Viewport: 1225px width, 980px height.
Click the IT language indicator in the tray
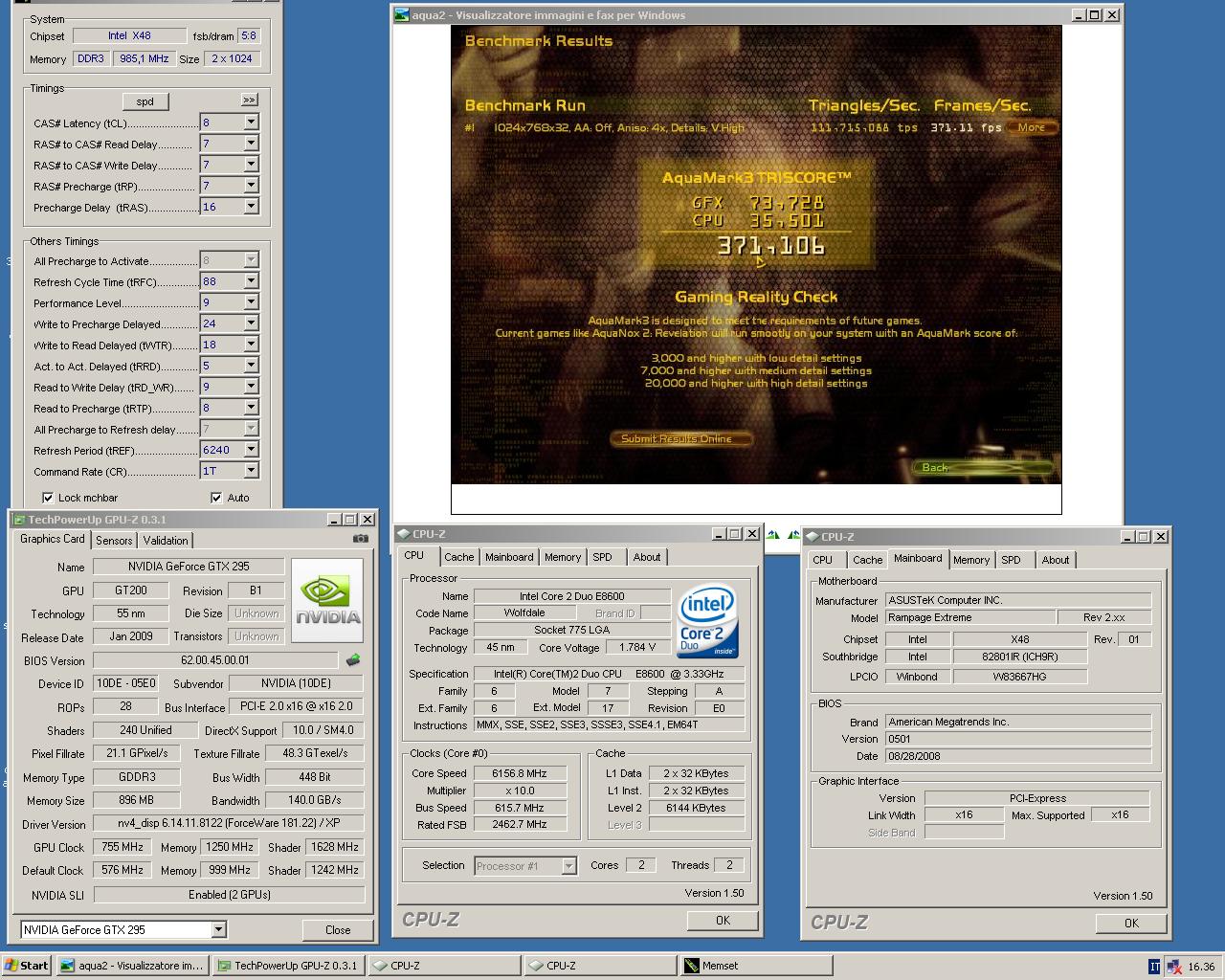click(1154, 967)
